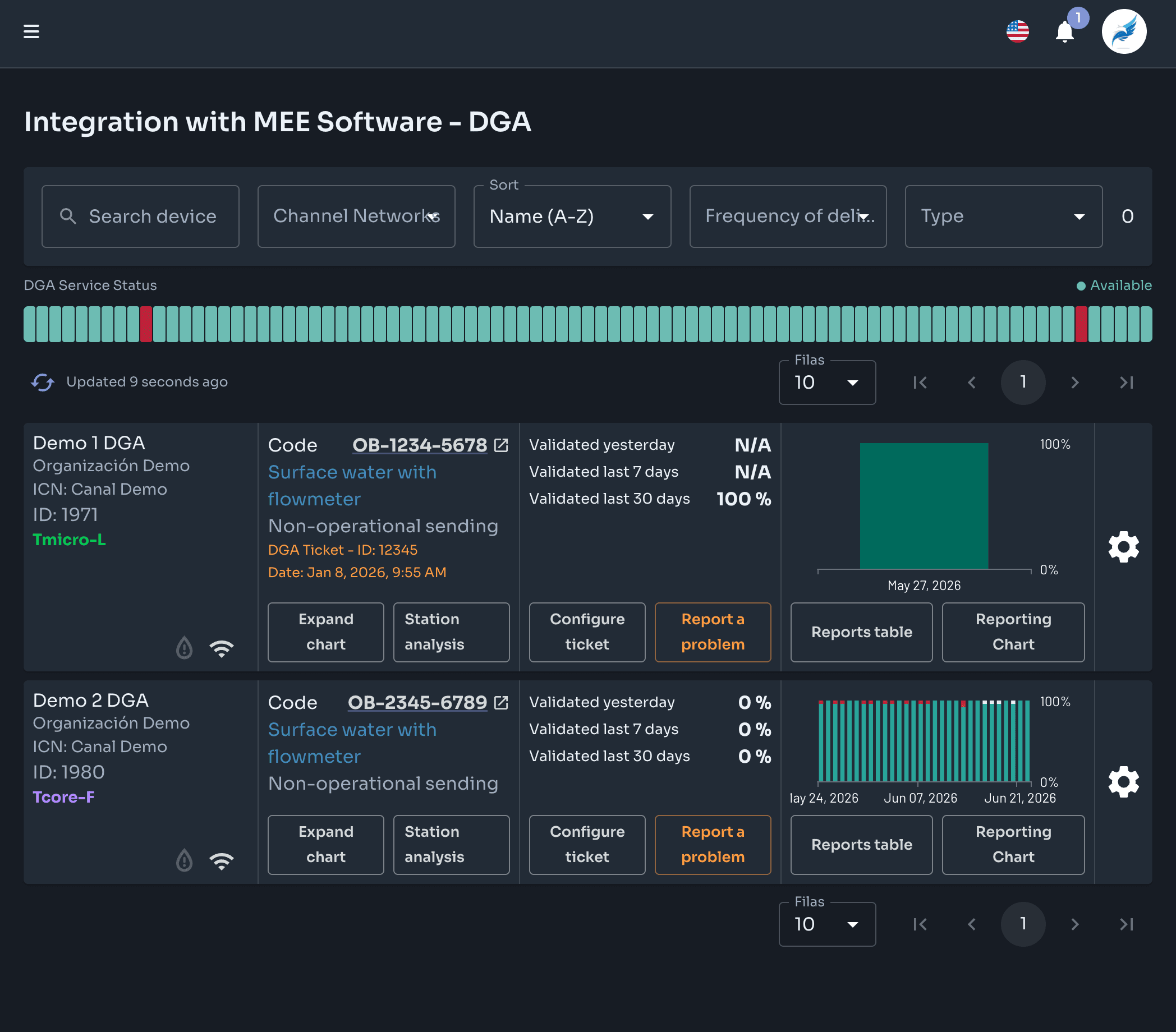
Task: Click the Tcore-F device model label
Action: coord(64,797)
